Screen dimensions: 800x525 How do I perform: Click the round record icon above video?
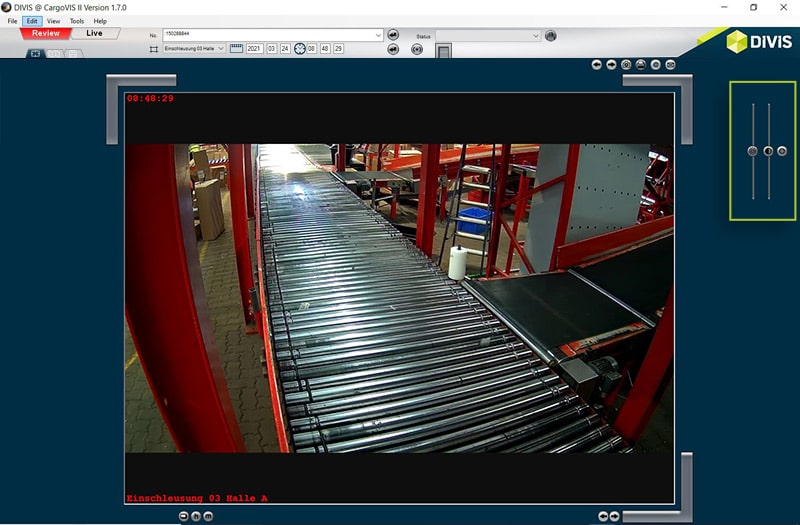(656, 65)
